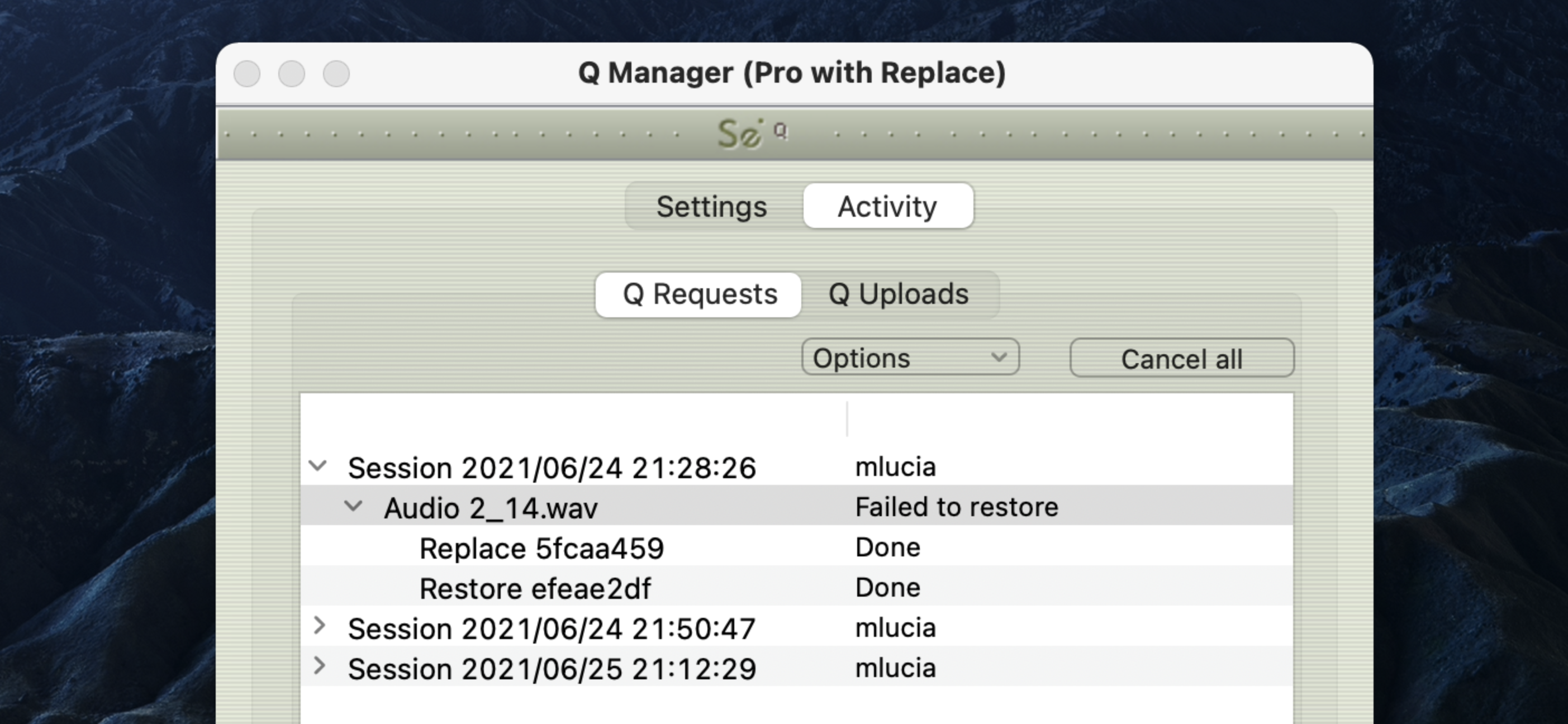
Task: Select the Replace 5fcaa459 entry
Action: coord(541,548)
